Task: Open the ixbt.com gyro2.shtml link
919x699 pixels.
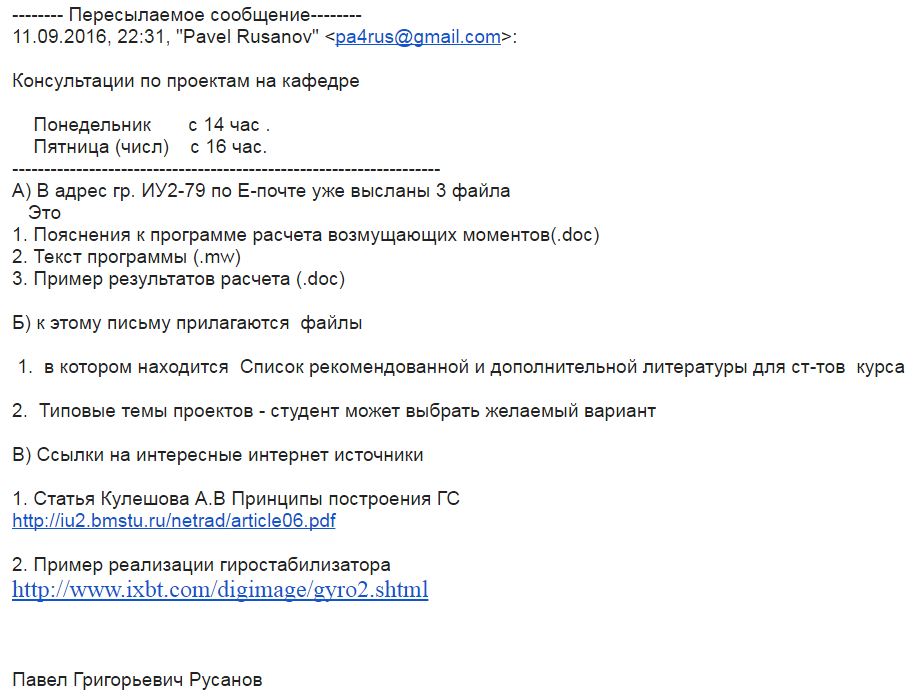Action: [220, 590]
